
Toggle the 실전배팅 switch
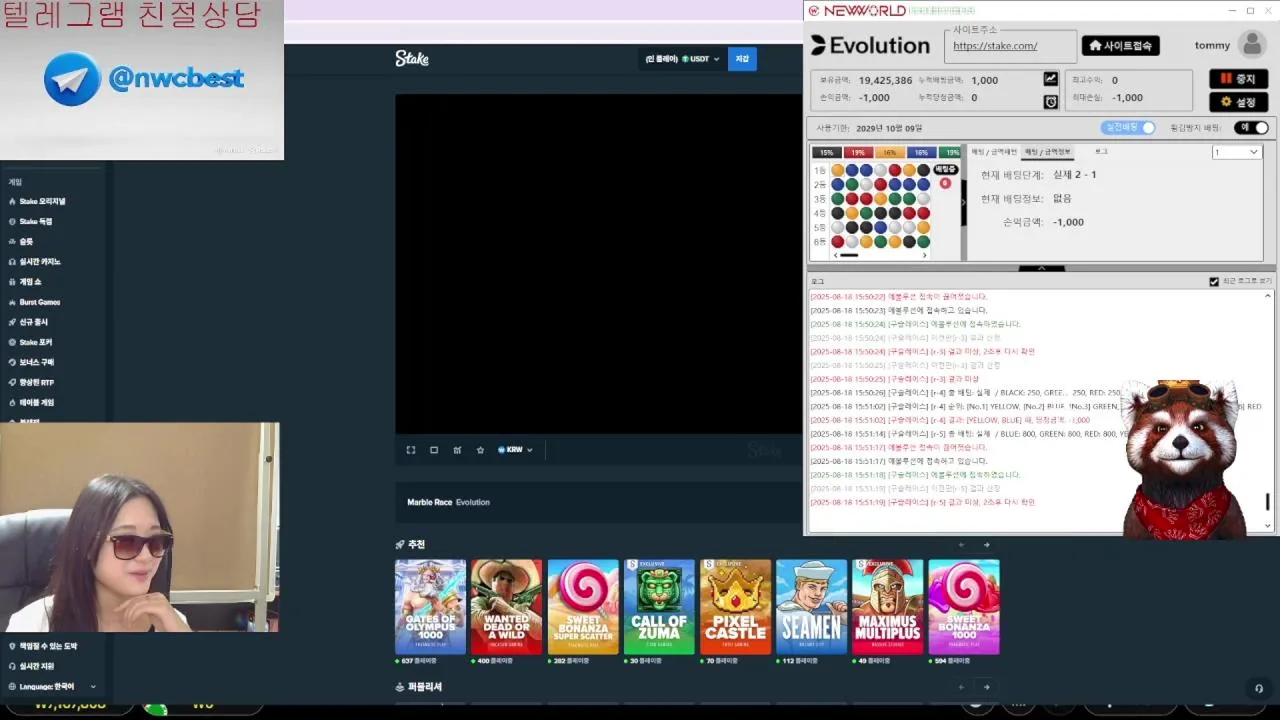tap(1128, 128)
